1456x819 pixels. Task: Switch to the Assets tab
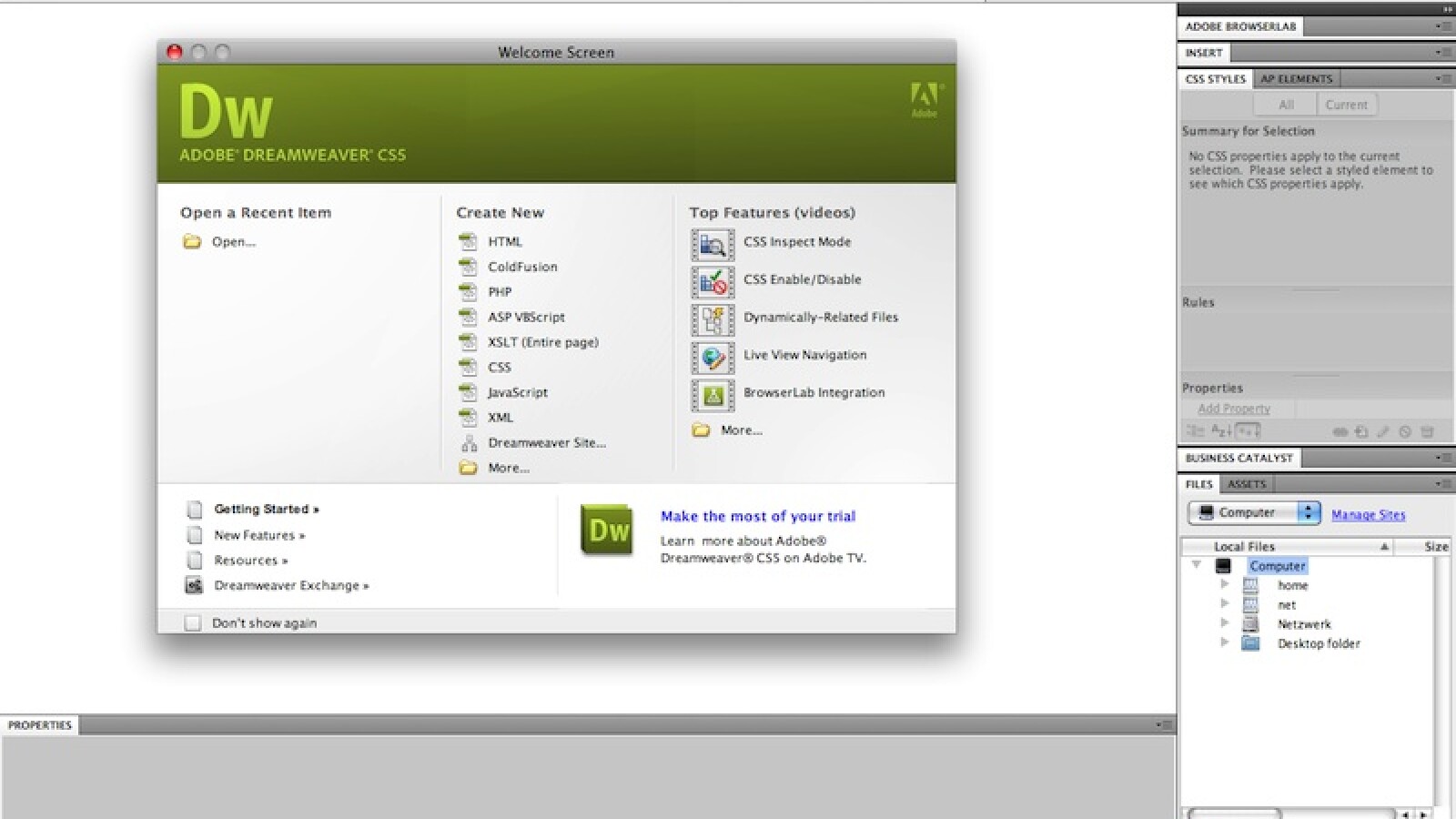coord(1246,484)
